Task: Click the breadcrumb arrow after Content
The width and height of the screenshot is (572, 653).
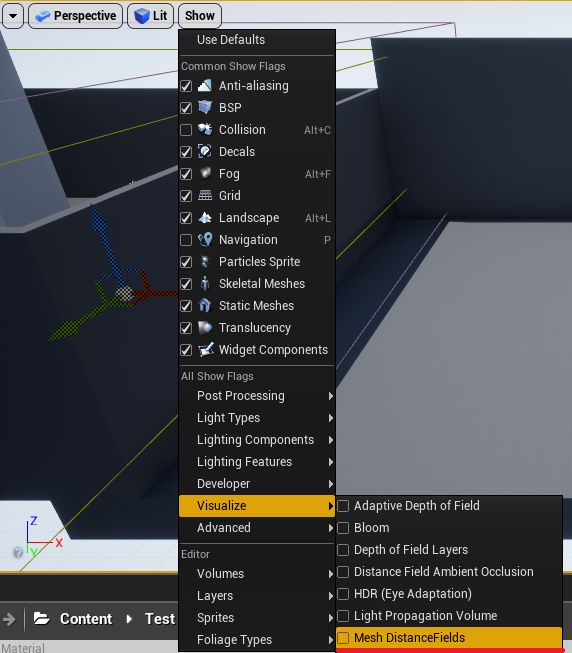Action: [x=129, y=619]
